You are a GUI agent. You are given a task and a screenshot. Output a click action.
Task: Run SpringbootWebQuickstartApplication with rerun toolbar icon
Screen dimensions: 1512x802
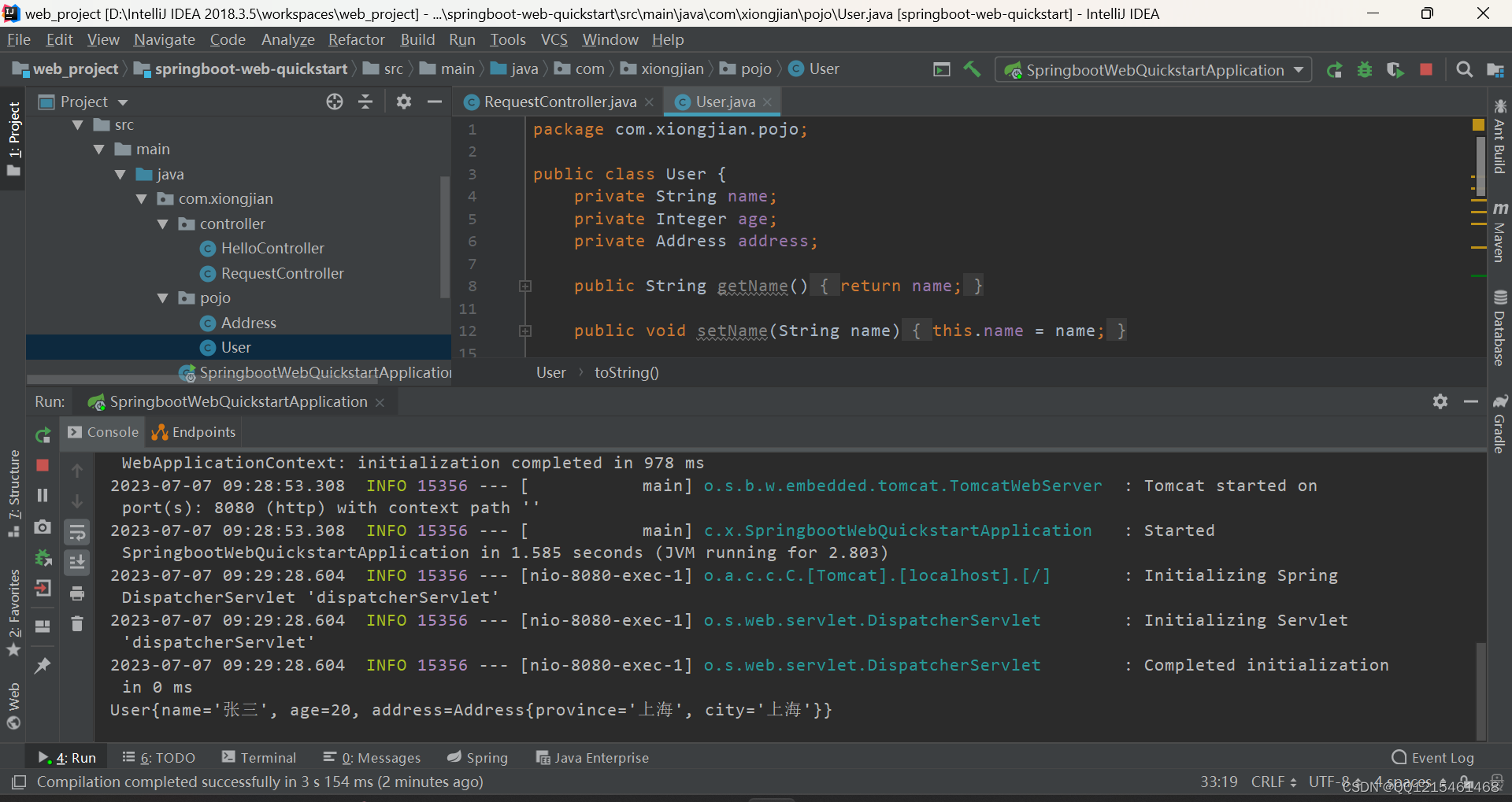[x=1334, y=70]
